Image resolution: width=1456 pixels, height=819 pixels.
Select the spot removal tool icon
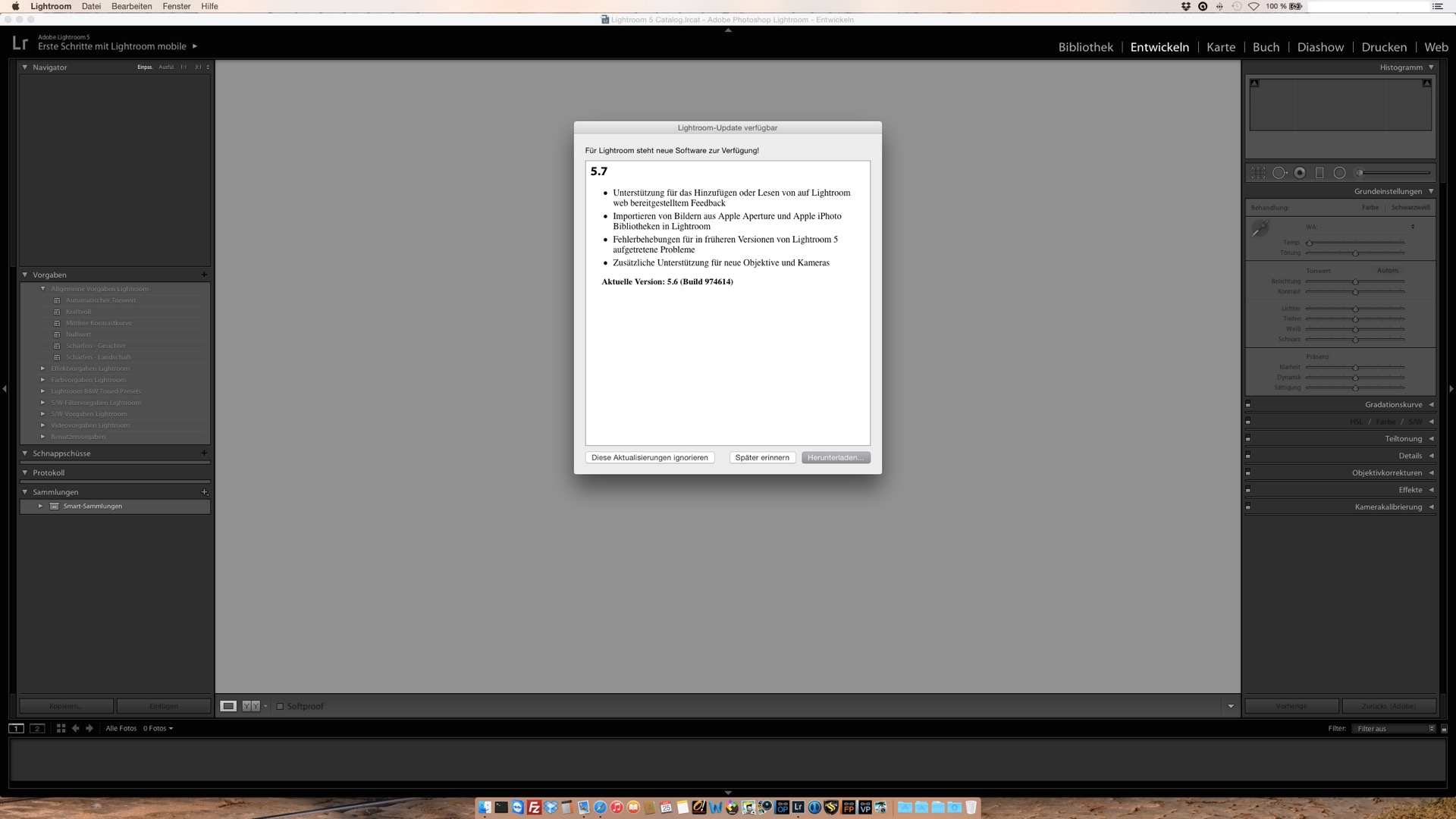coord(1279,173)
